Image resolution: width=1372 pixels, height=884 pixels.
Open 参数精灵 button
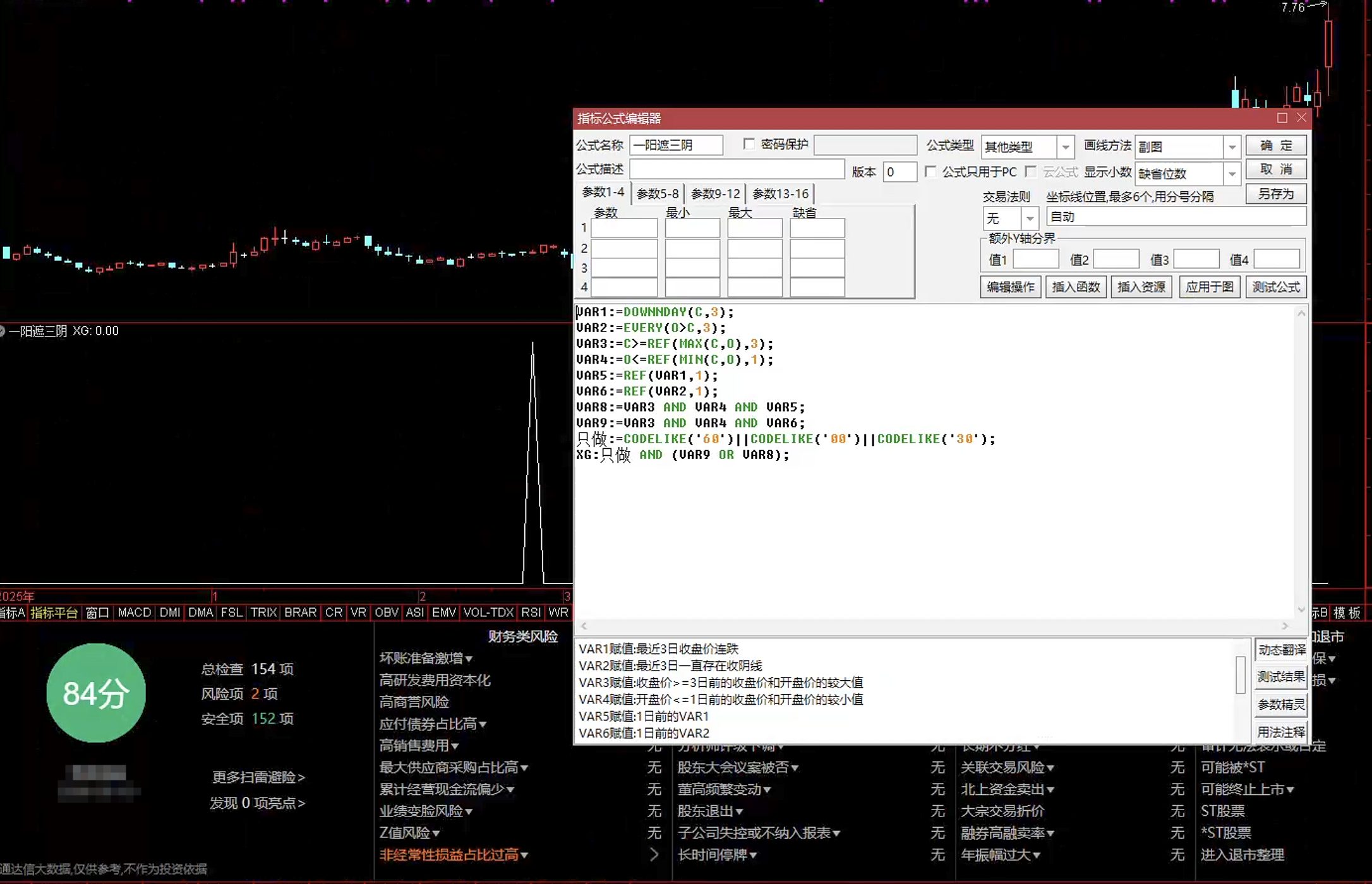pos(1281,705)
